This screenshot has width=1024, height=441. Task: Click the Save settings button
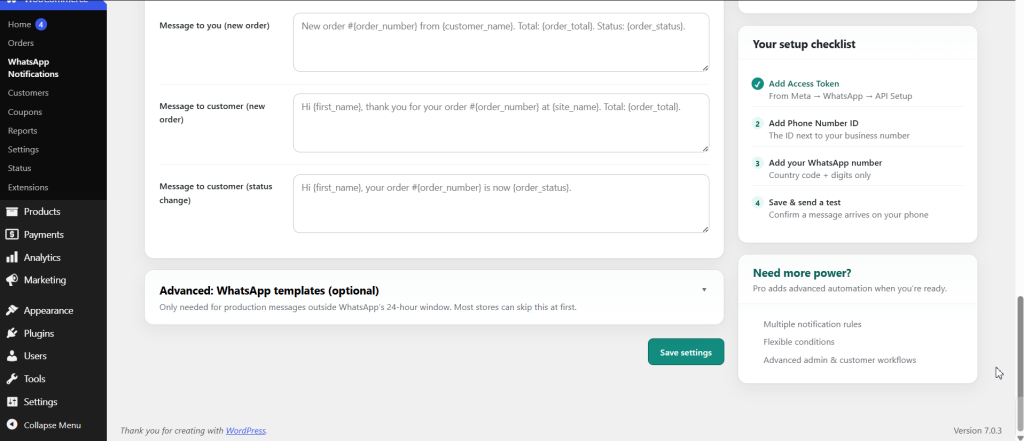[x=686, y=351]
